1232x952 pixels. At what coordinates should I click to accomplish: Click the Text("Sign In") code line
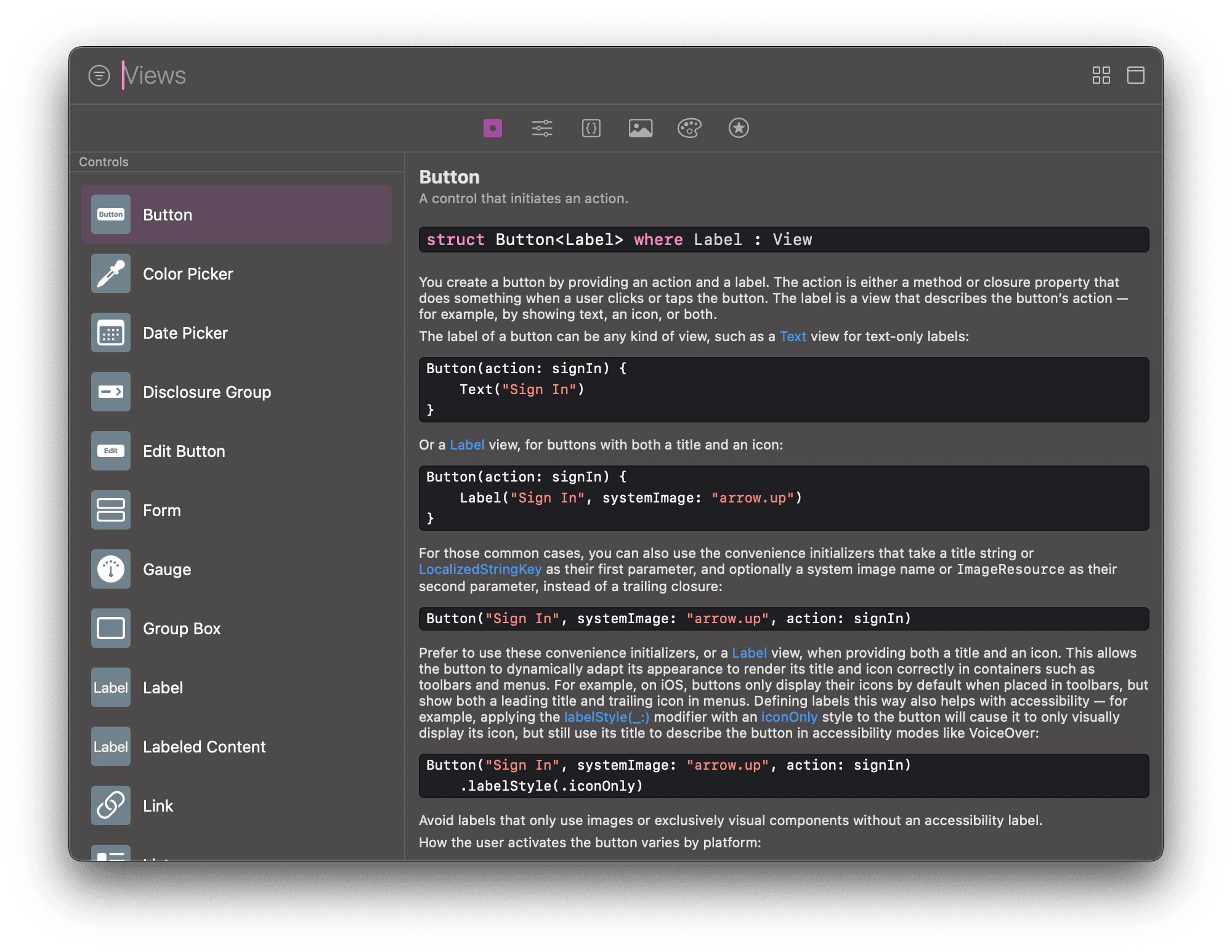tap(522, 389)
